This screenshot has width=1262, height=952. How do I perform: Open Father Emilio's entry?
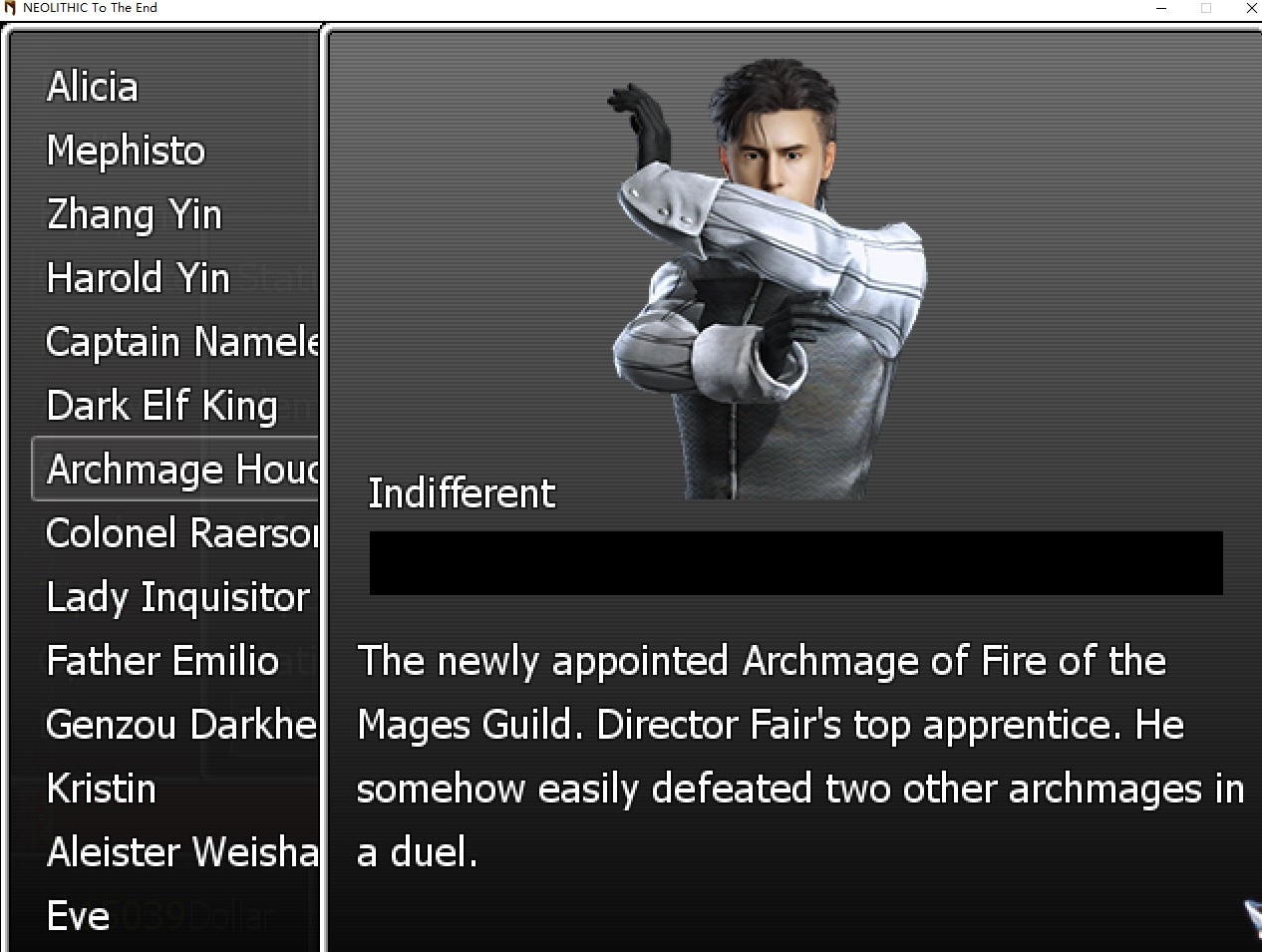coord(162,661)
